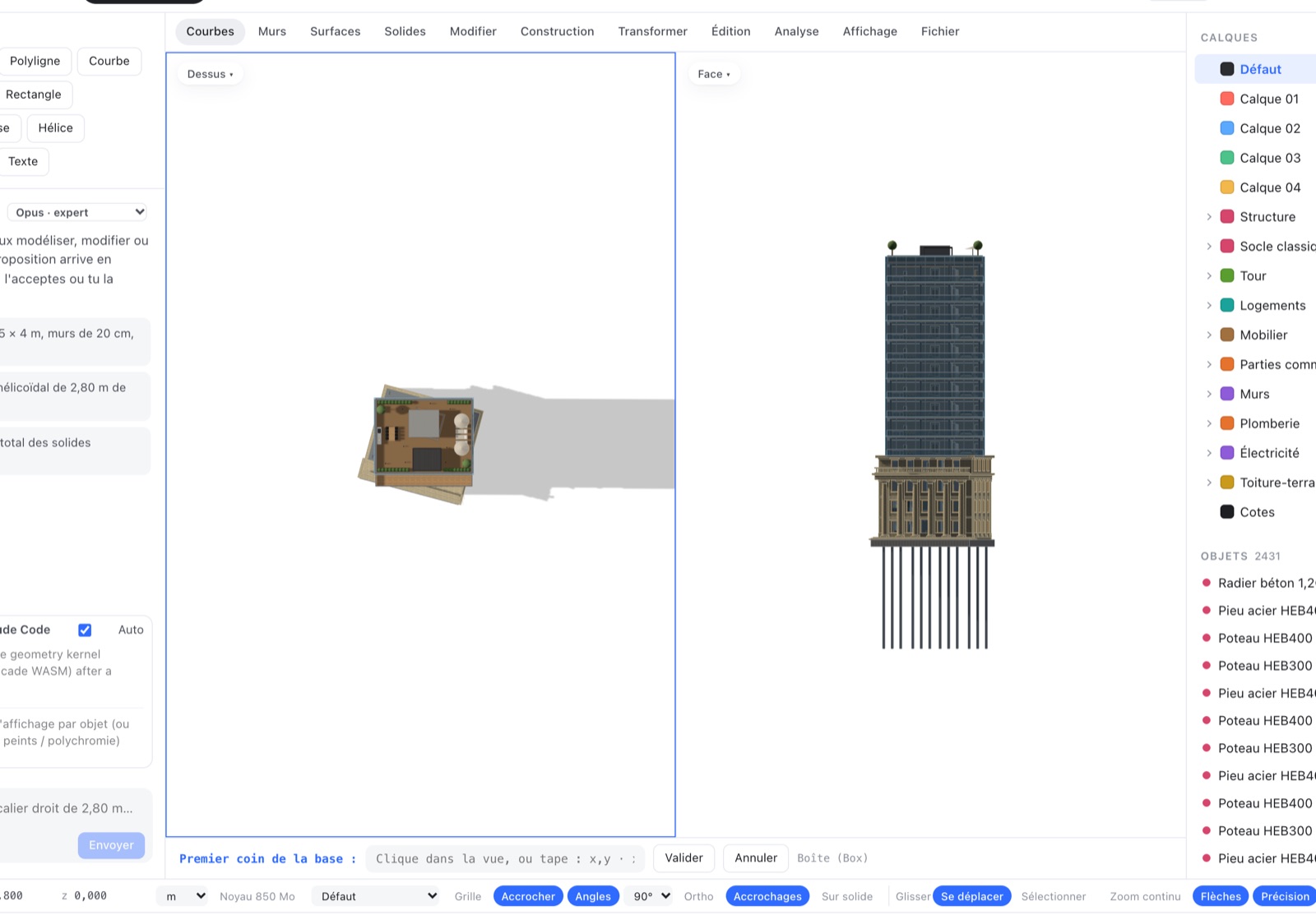The width and height of the screenshot is (1316, 915).
Task: Toggle Se déplacer mode
Action: pyautogui.click(x=972, y=896)
